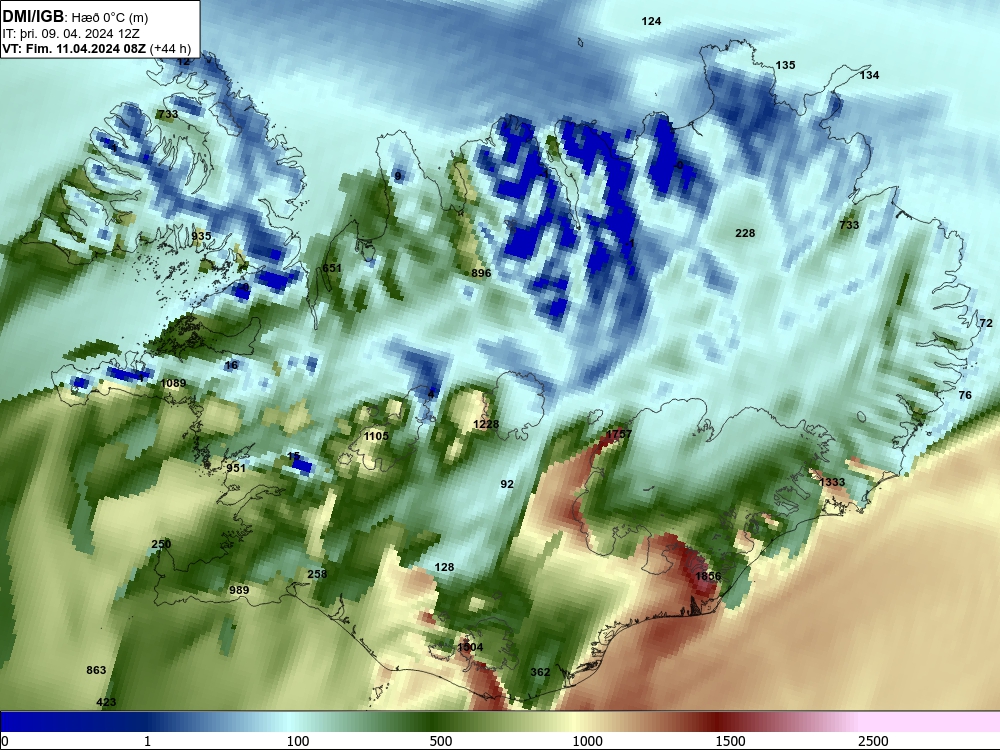Click the 128 height value
This screenshot has width=1000, height=750.
click(444, 567)
